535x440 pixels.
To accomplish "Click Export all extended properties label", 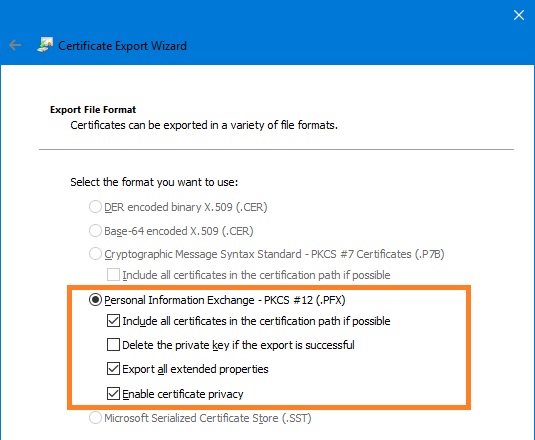I will point(195,369).
